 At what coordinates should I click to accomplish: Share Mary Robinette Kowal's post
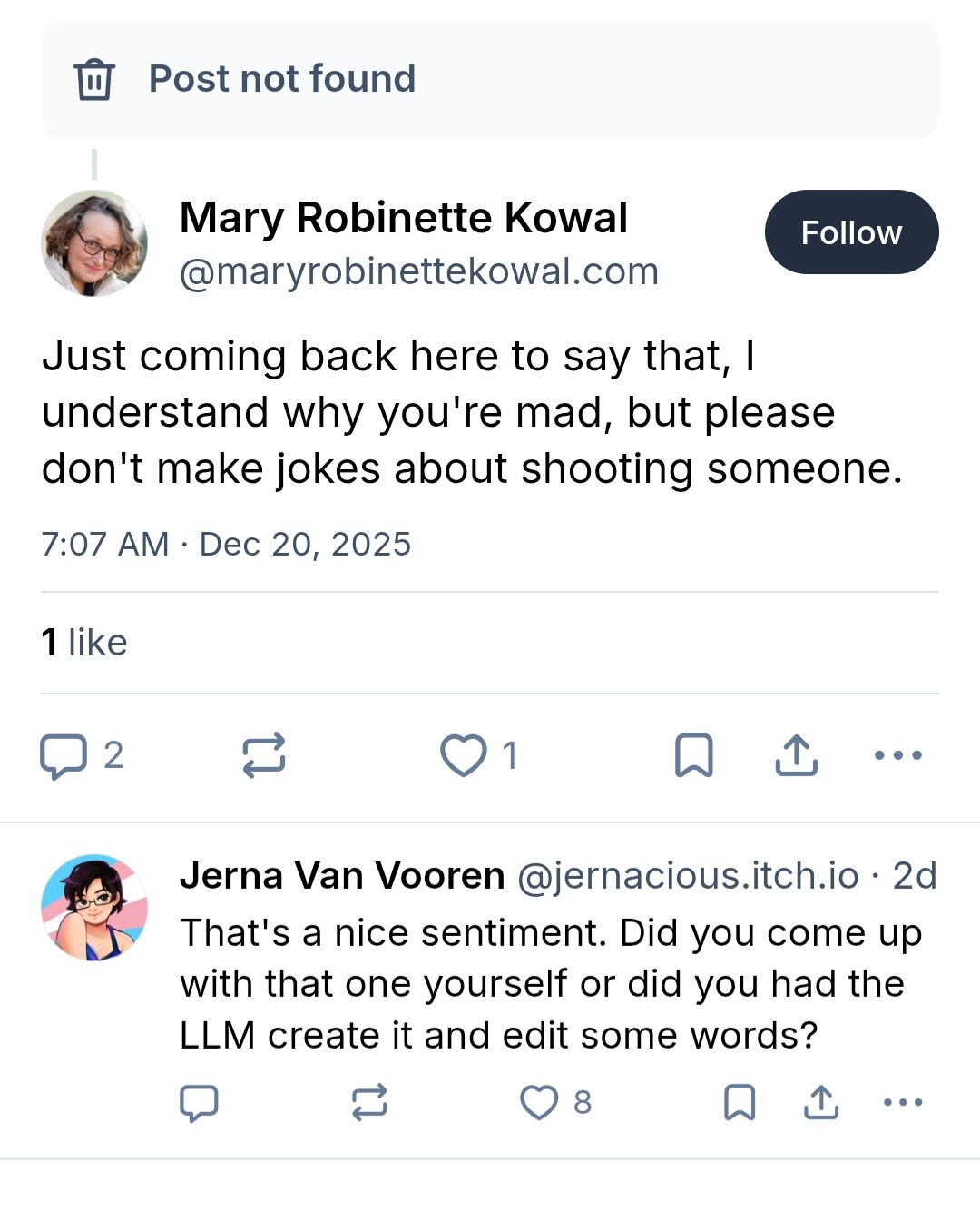(x=797, y=755)
